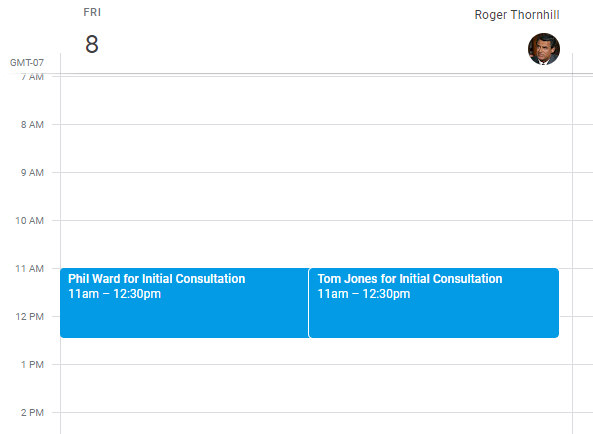Click the 10 AM time label

click(29, 221)
